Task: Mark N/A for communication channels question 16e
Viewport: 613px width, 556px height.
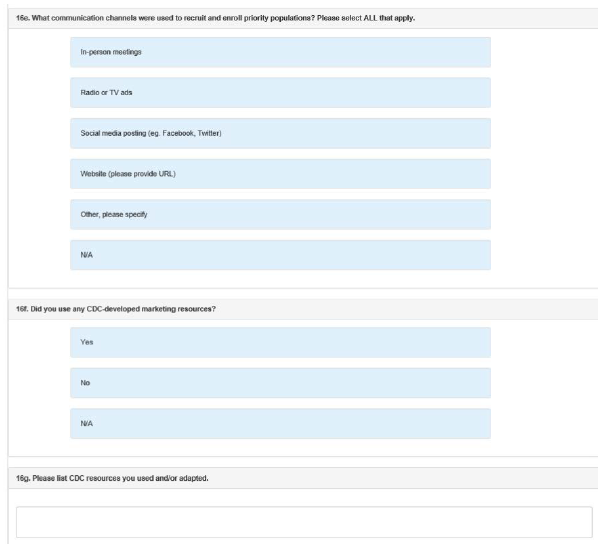Action: [x=280, y=255]
